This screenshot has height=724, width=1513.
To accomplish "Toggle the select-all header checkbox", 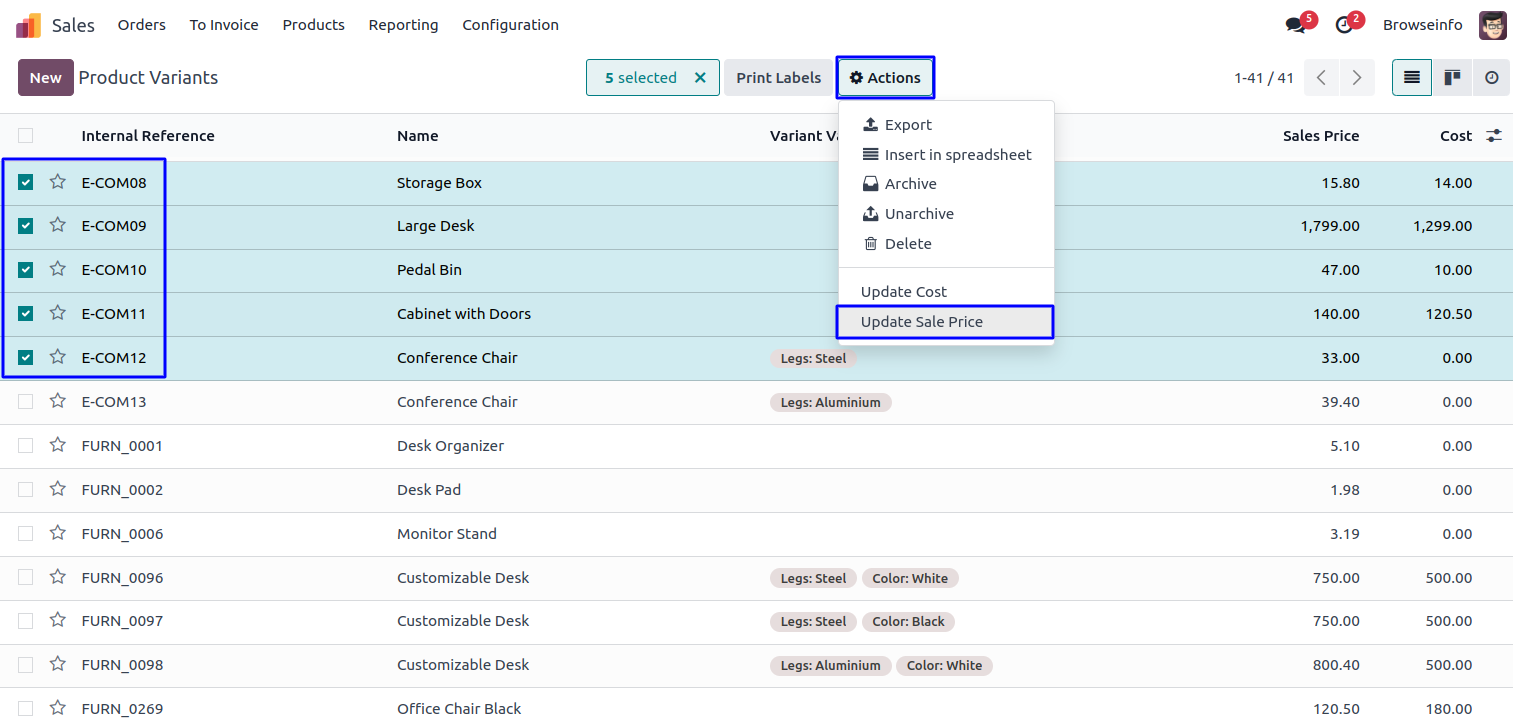I will pyautogui.click(x=26, y=136).
